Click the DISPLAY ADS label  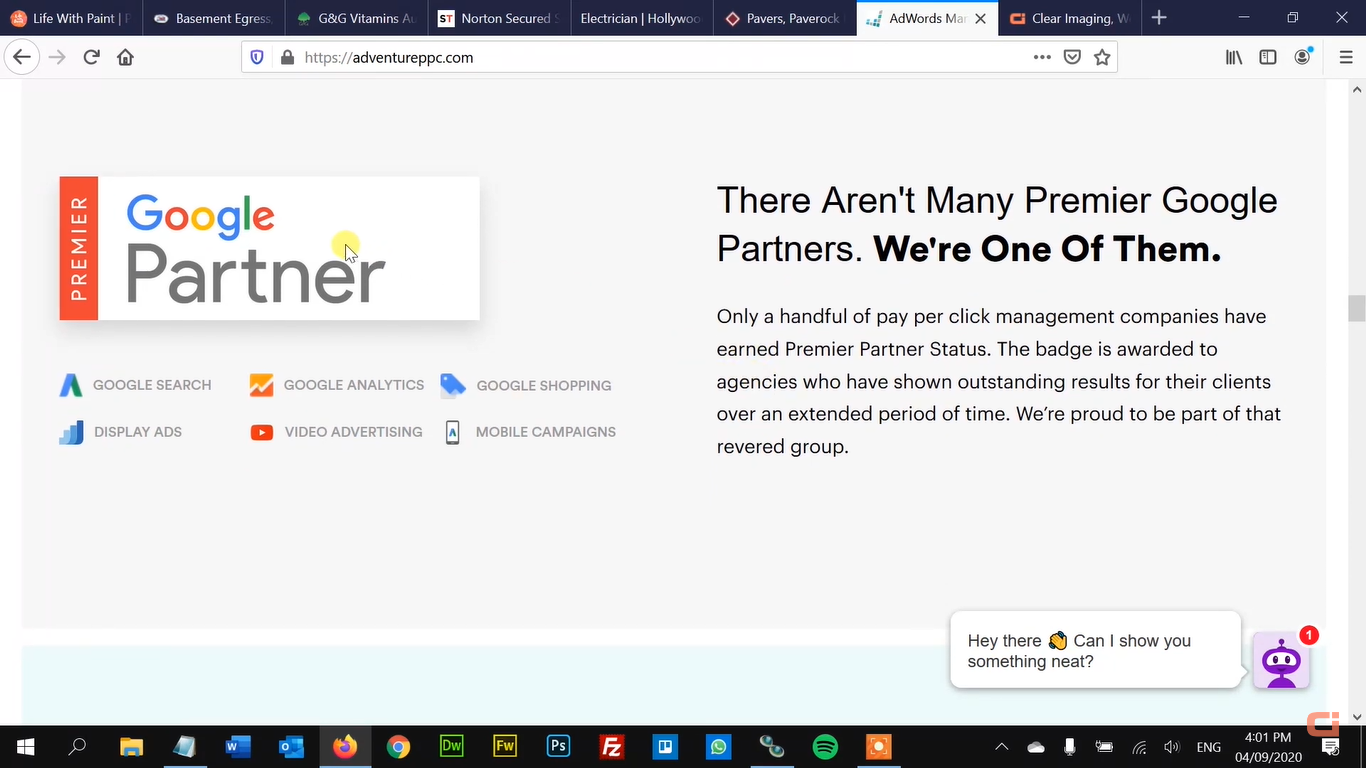coord(138,432)
